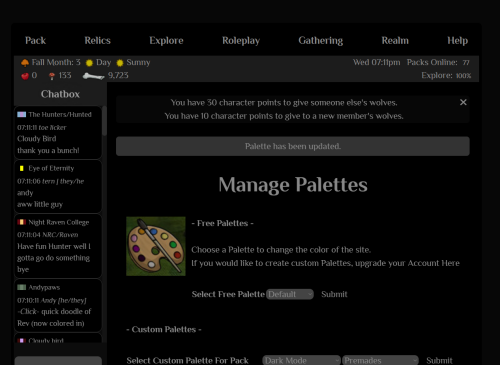
Task: Click the mushroom currency icon
Action: tap(52, 76)
